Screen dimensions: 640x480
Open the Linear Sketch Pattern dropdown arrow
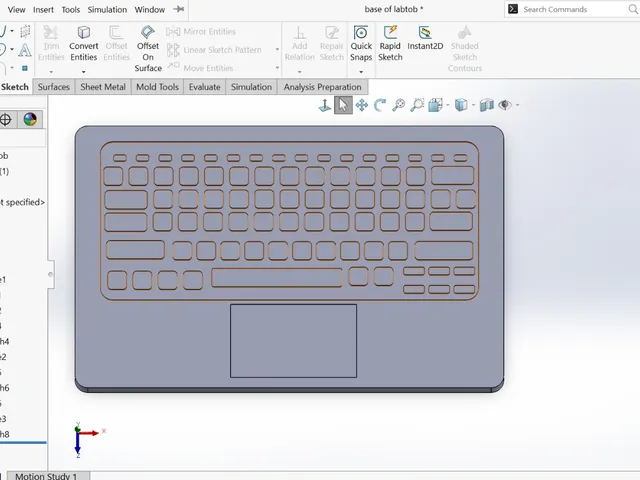point(277,50)
